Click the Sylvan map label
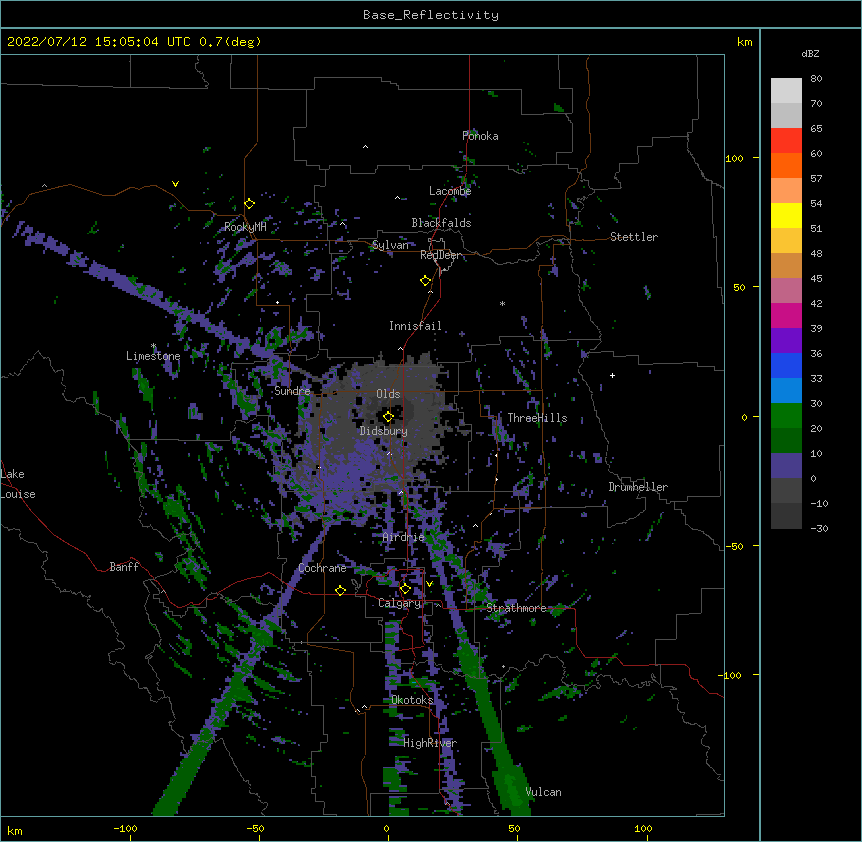862x842 pixels. [390, 245]
